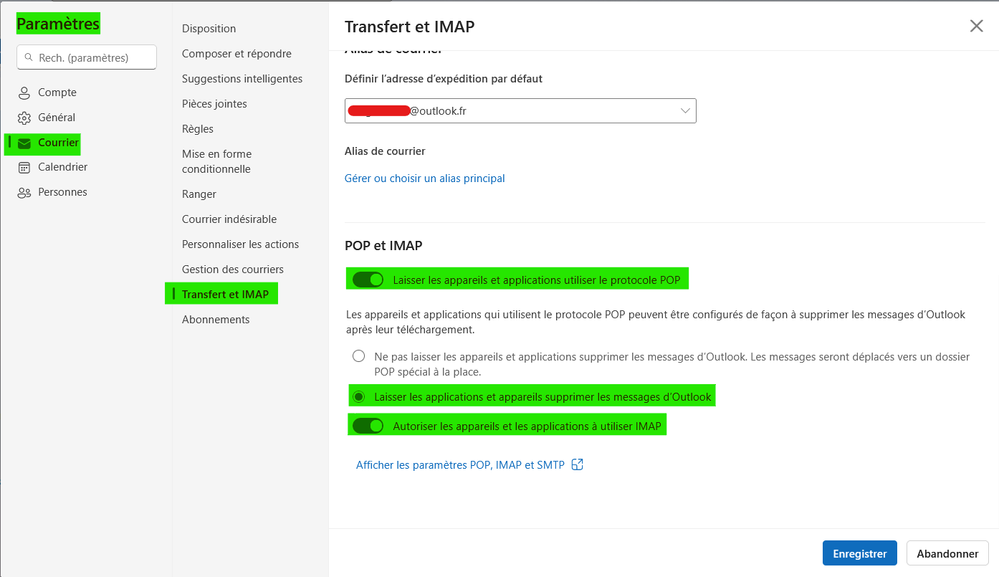Go to Composer et répondre settings
The height and width of the screenshot is (577, 999).
236,54
